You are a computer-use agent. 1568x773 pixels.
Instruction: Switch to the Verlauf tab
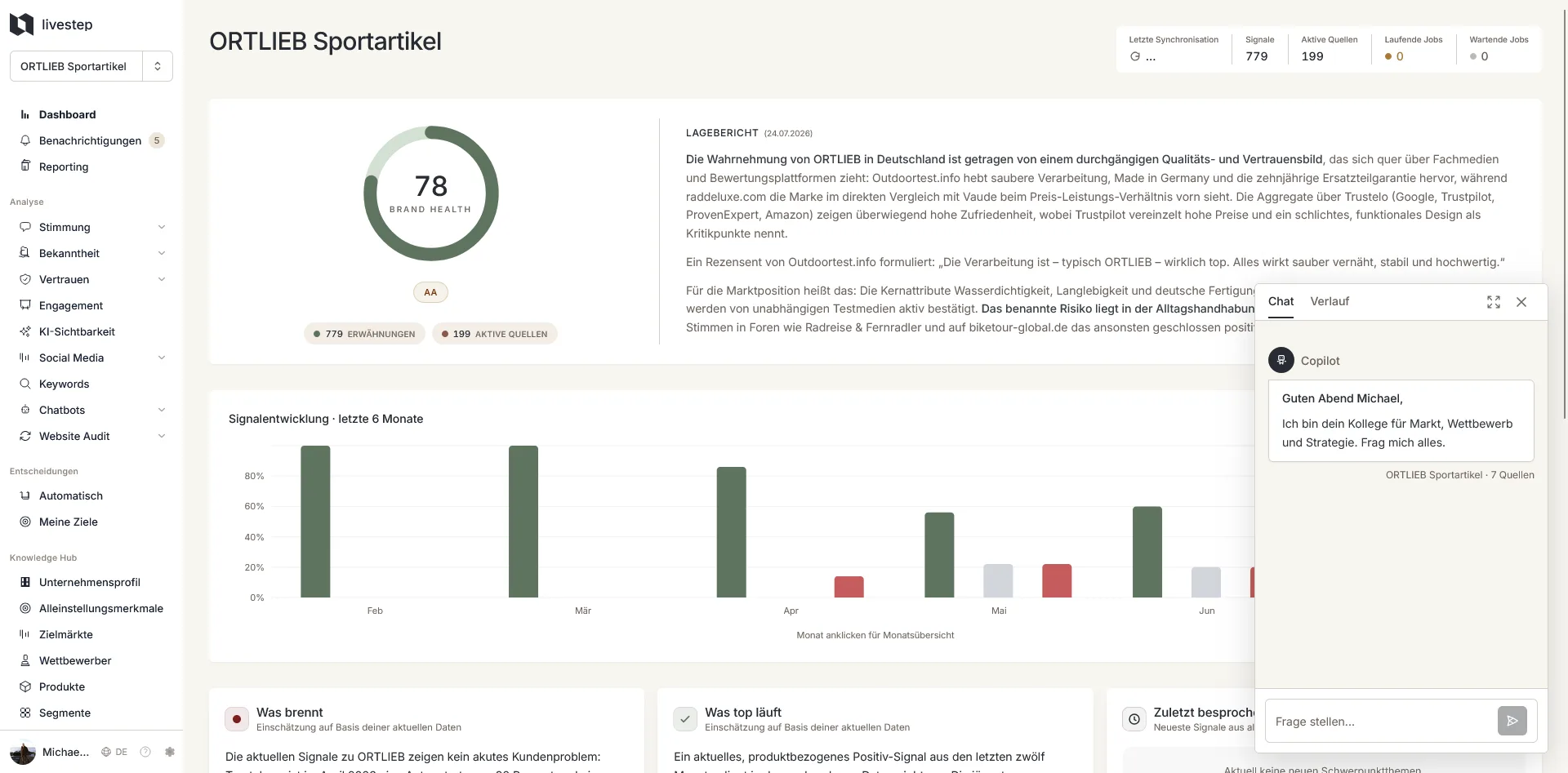tap(1330, 301)
